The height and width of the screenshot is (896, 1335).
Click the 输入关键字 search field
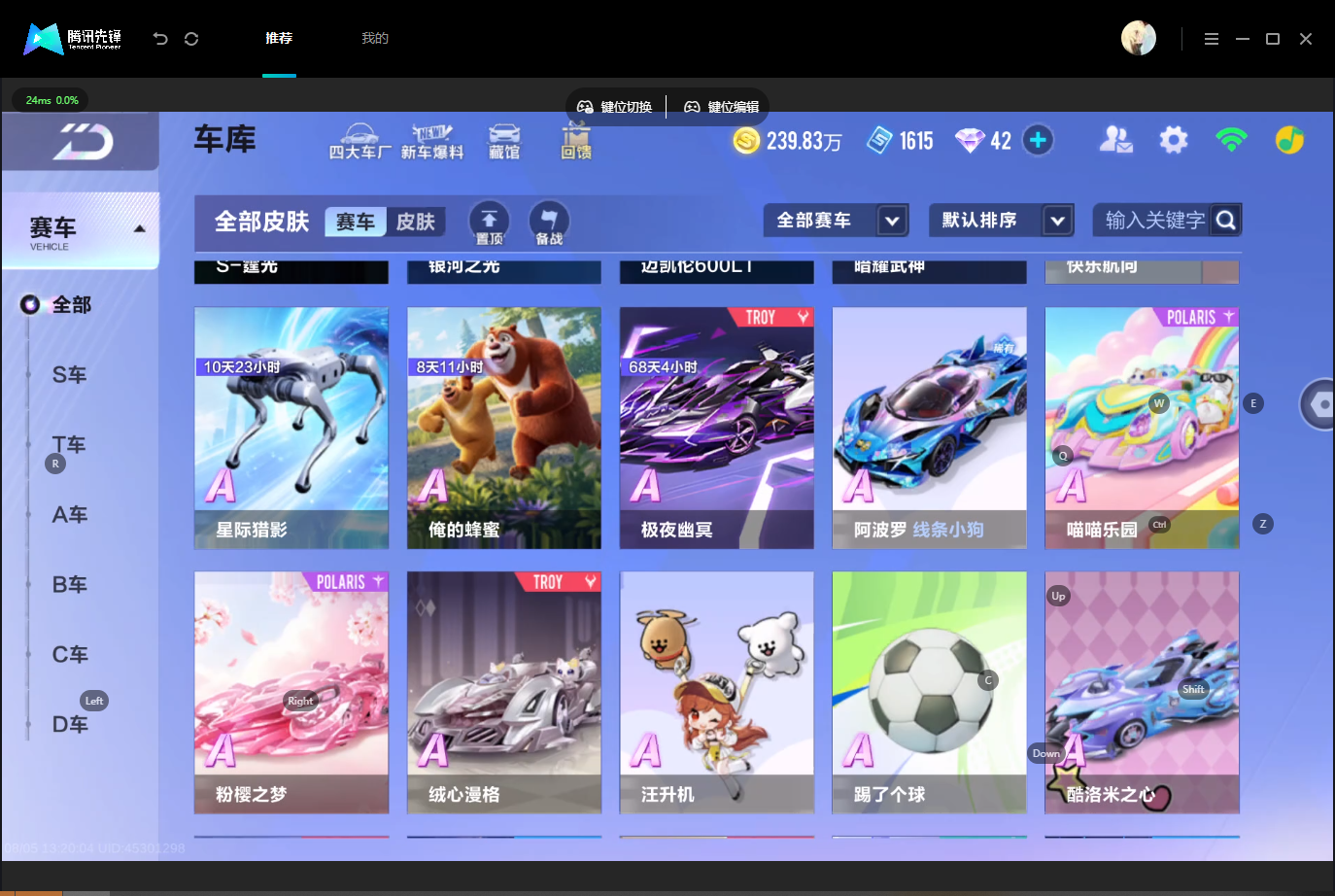(x=1154, y=221)
